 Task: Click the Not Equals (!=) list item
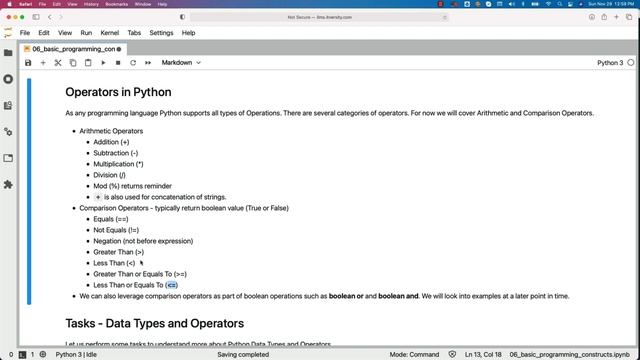click(x=116, y=230)
